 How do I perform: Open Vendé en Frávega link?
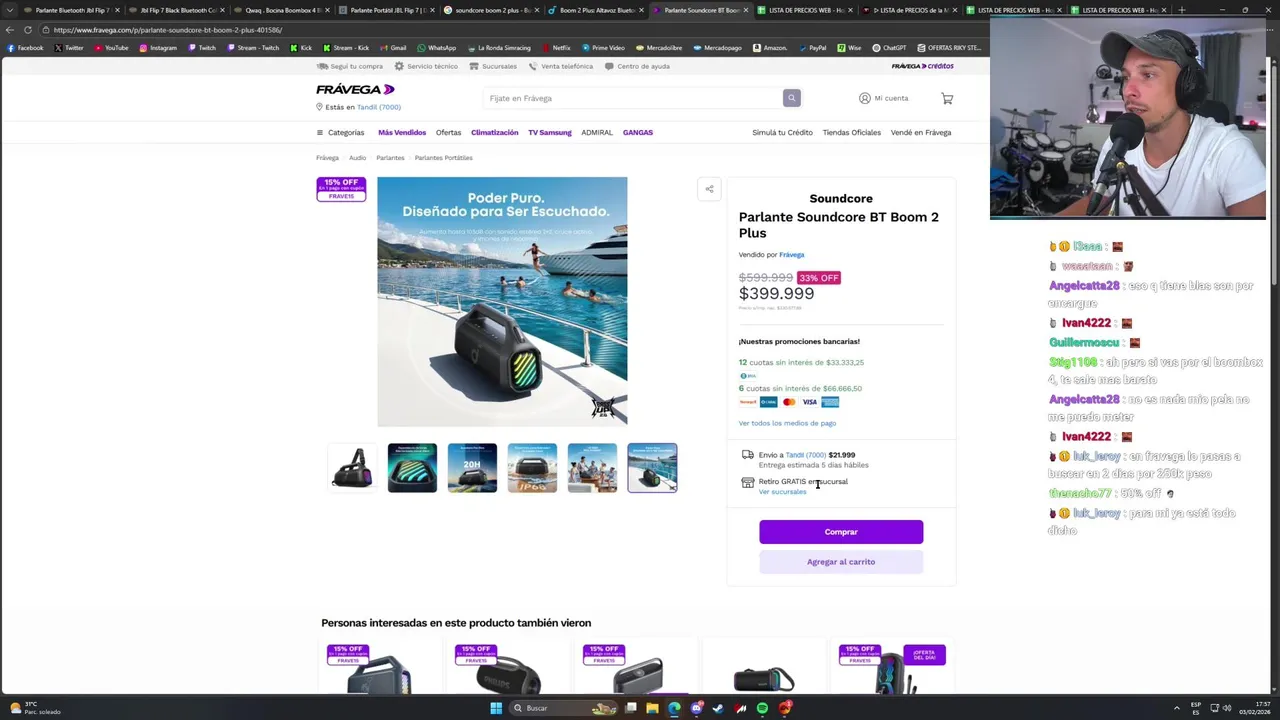pyautogui.click(x=921, y=132)
